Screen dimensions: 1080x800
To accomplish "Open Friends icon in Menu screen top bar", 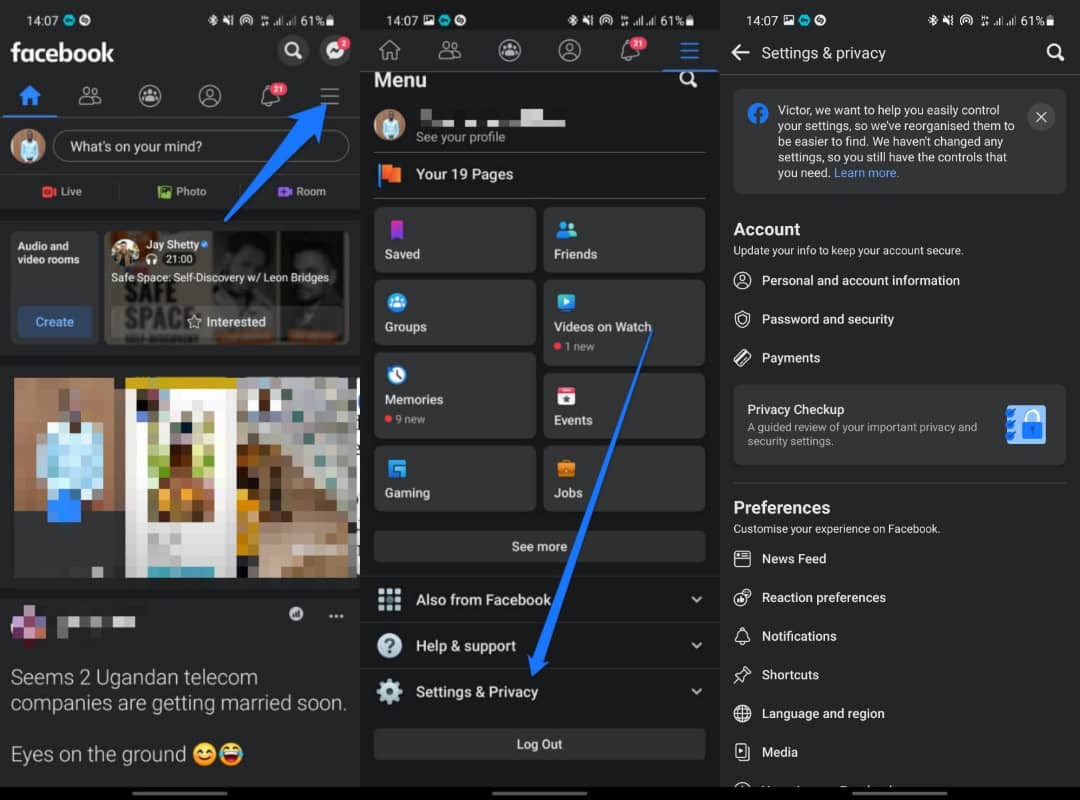I will pos(450,50).
